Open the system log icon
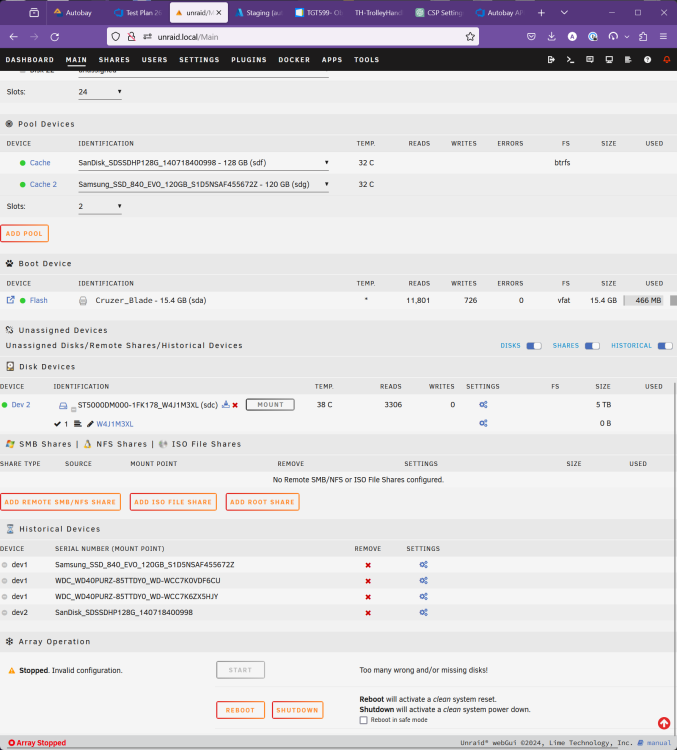This screenshot has height=750, width=677. point(628,60)
